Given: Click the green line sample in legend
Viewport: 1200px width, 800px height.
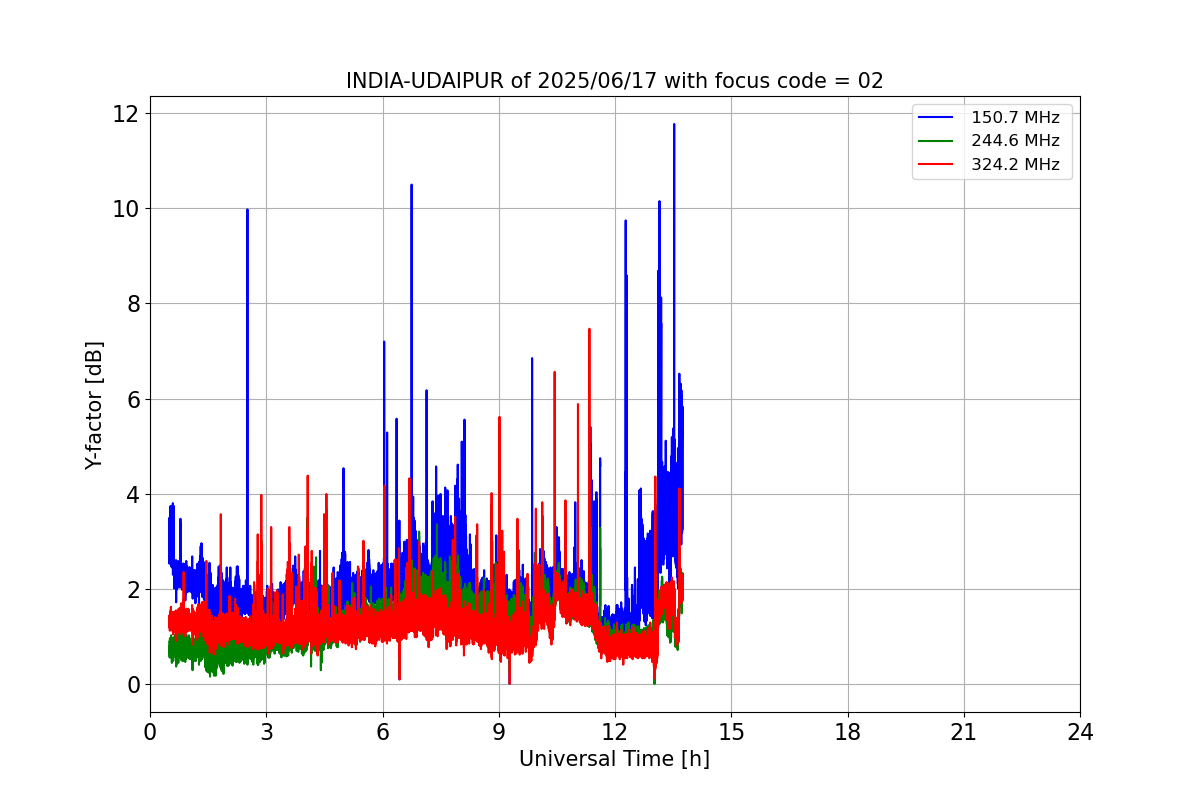Looking at the screenshot, I should point(936,141).
